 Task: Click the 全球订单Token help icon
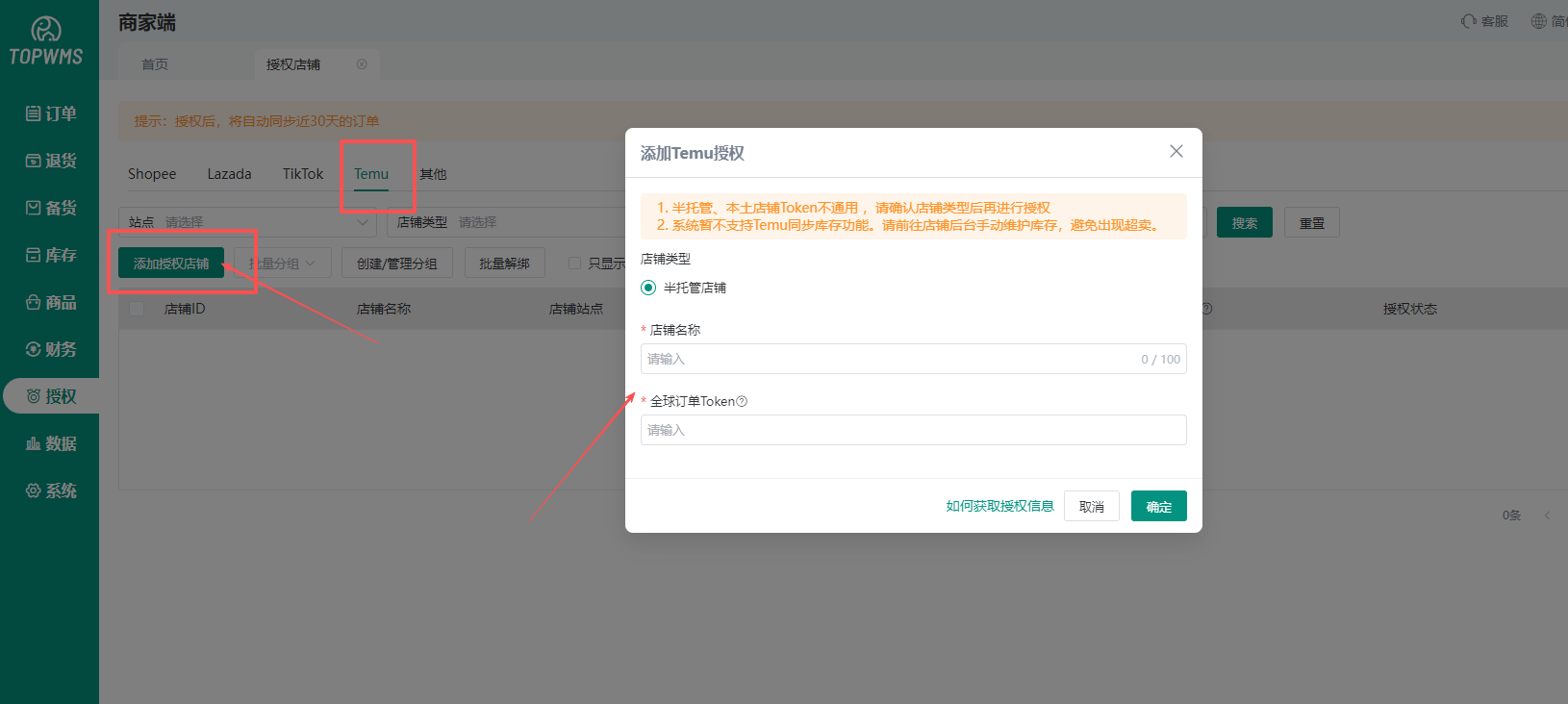742,401
